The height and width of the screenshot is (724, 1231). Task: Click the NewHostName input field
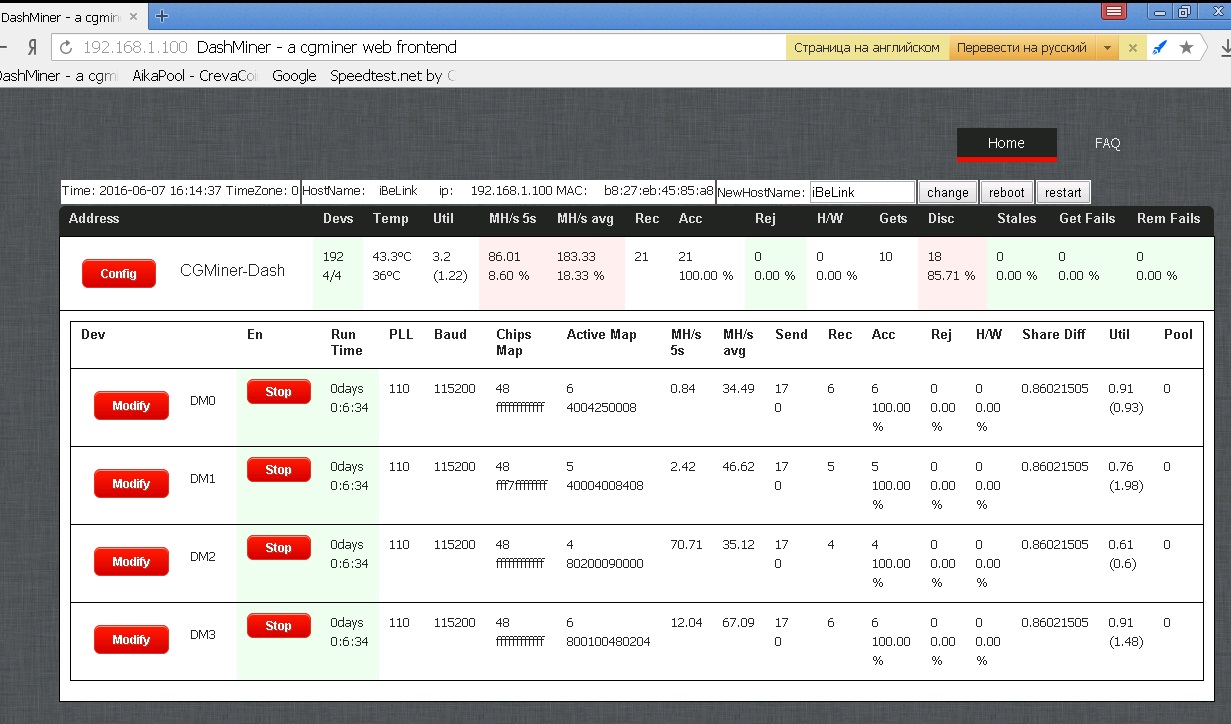(x=862, y=192)
